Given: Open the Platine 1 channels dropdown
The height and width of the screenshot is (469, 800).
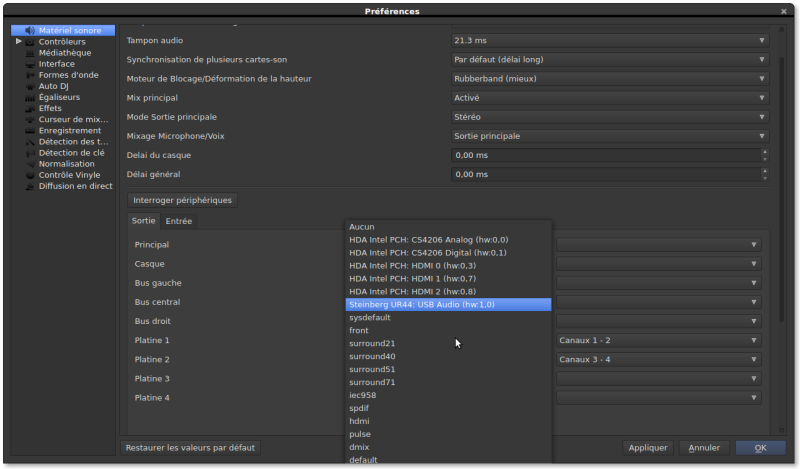Looking at the screenshot, I should pos(658,340).
